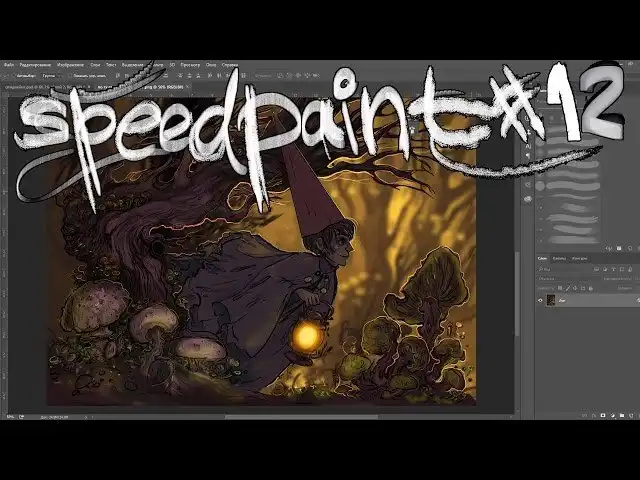The height and width of the screenshot is (480, 640).
Task: Hide the layer using its eye icon
Action: pos(541,299)
